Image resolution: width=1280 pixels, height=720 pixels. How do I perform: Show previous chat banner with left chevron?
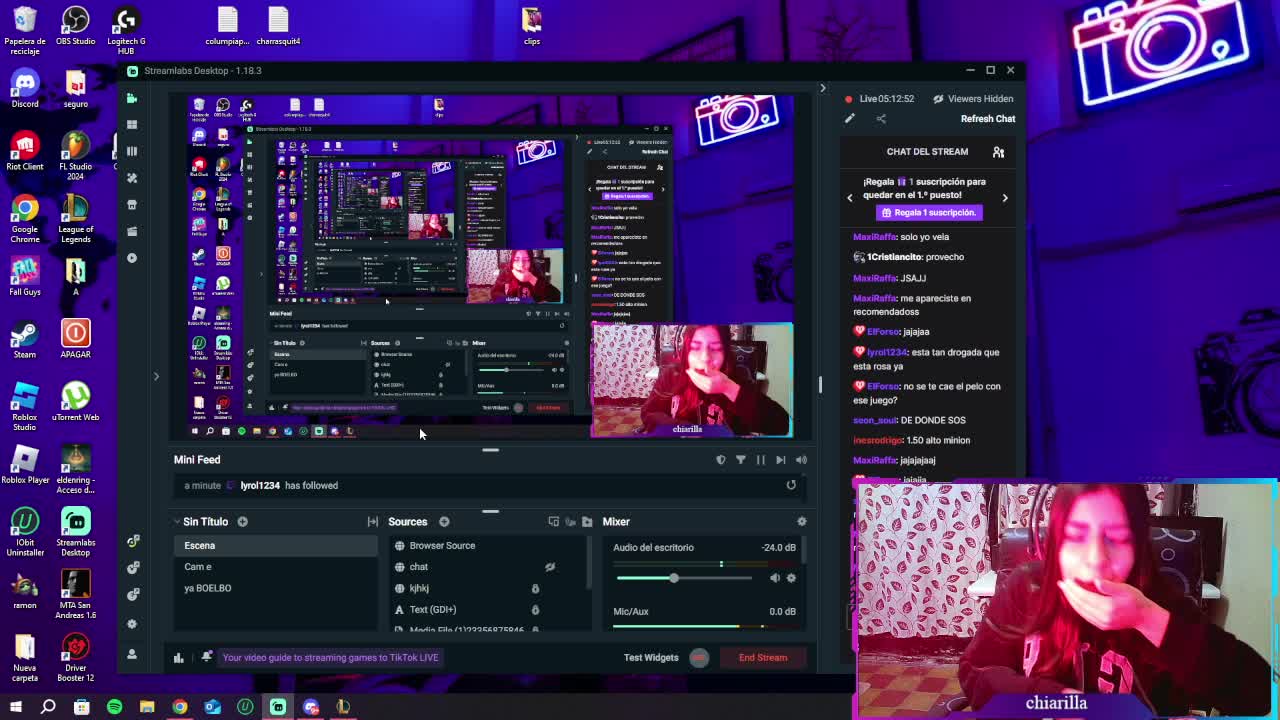pos(850,197)
